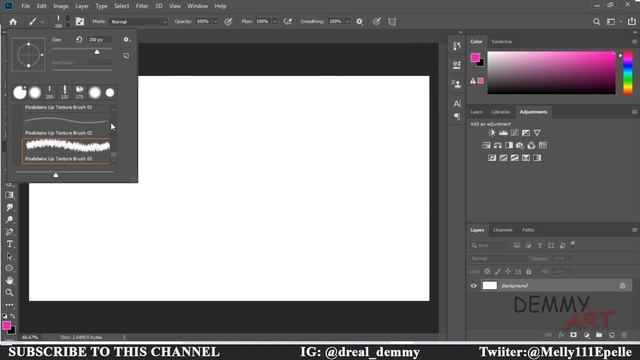
Task: Switch to the Channels tab
Action: 502,230
